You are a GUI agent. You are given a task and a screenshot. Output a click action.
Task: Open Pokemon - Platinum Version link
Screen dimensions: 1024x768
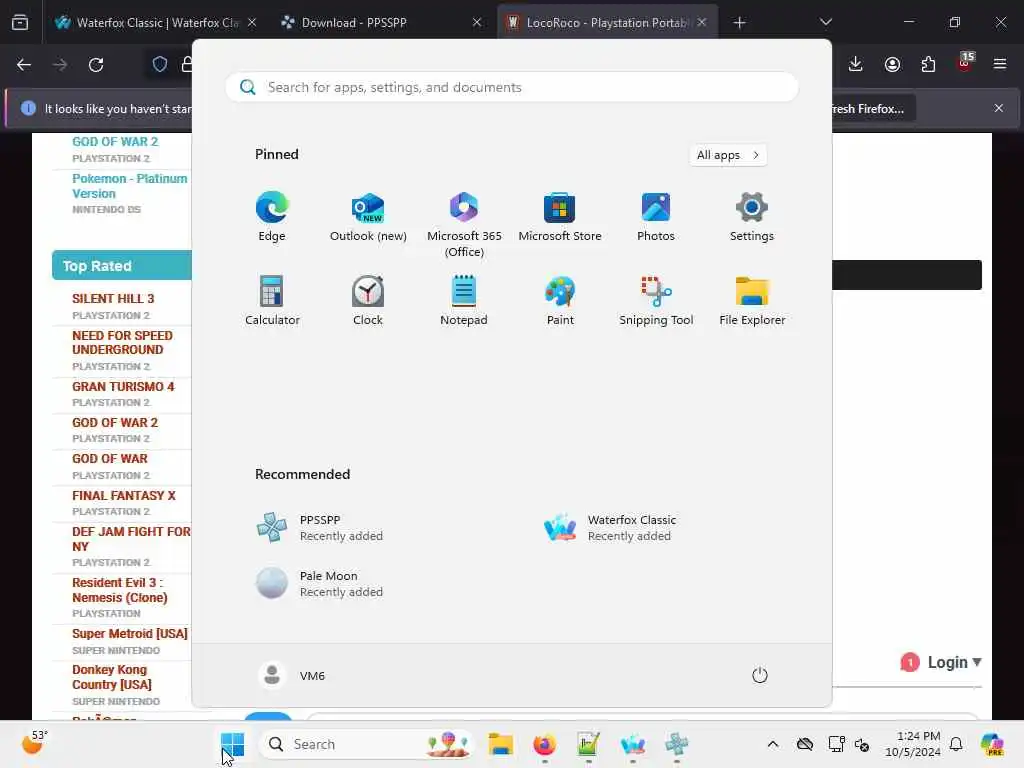(129, 186)
